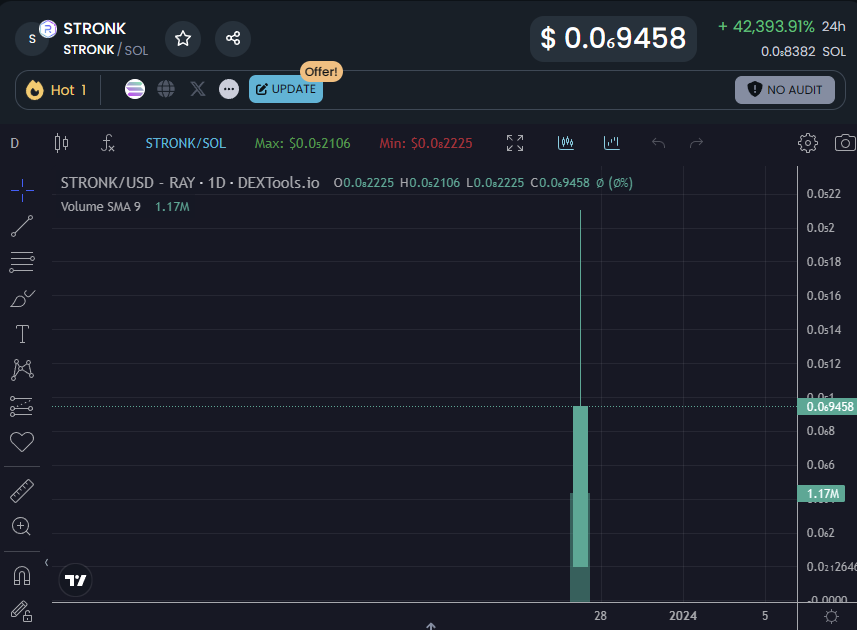Select the trend line tool
The width and height of the screenshot is (857, 630).
pyautogui.click(x=22, y=226)
